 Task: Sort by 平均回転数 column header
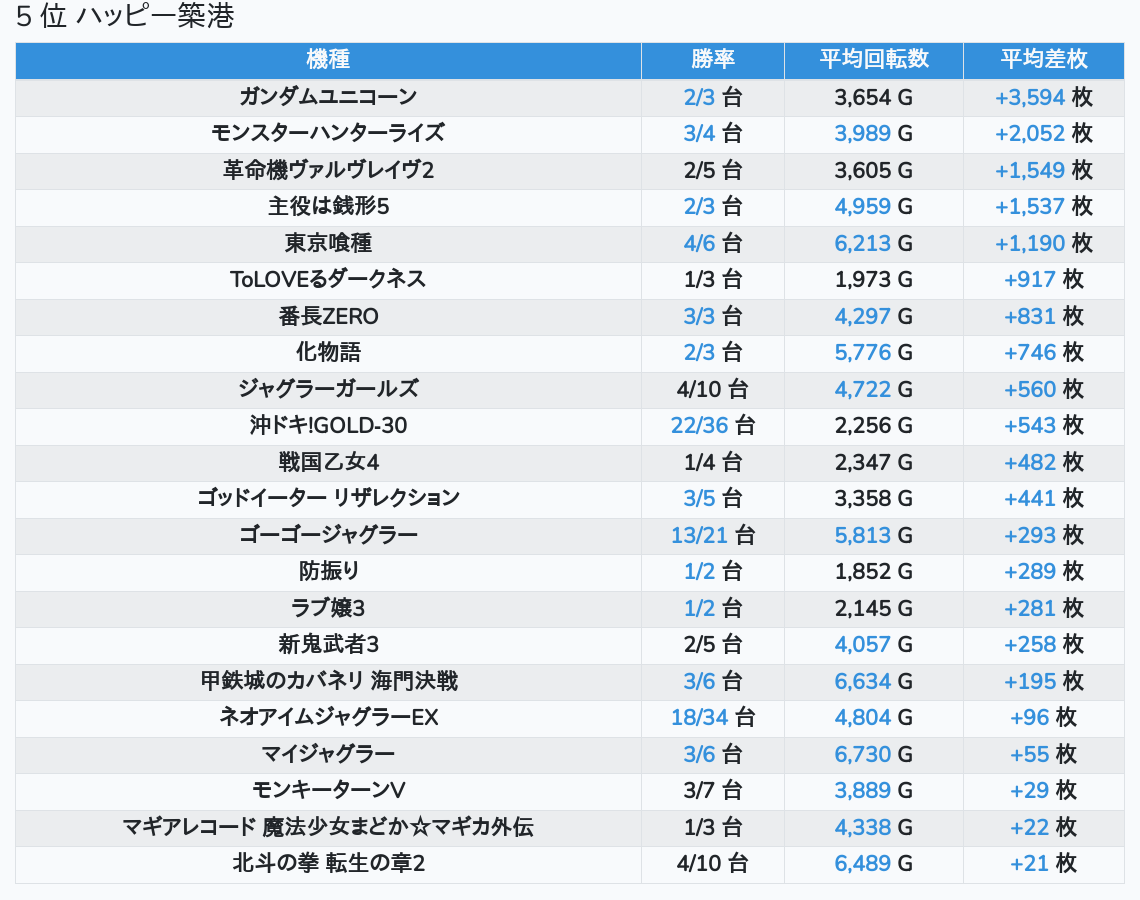[x=873, y=60]
